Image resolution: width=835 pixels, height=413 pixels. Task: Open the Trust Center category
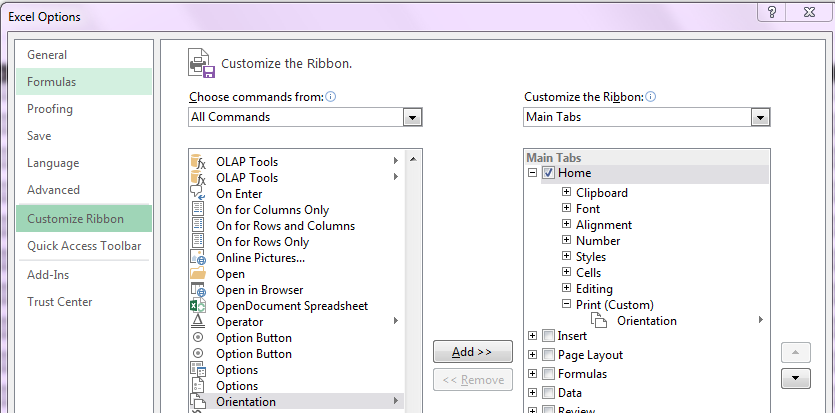[60, 302]
